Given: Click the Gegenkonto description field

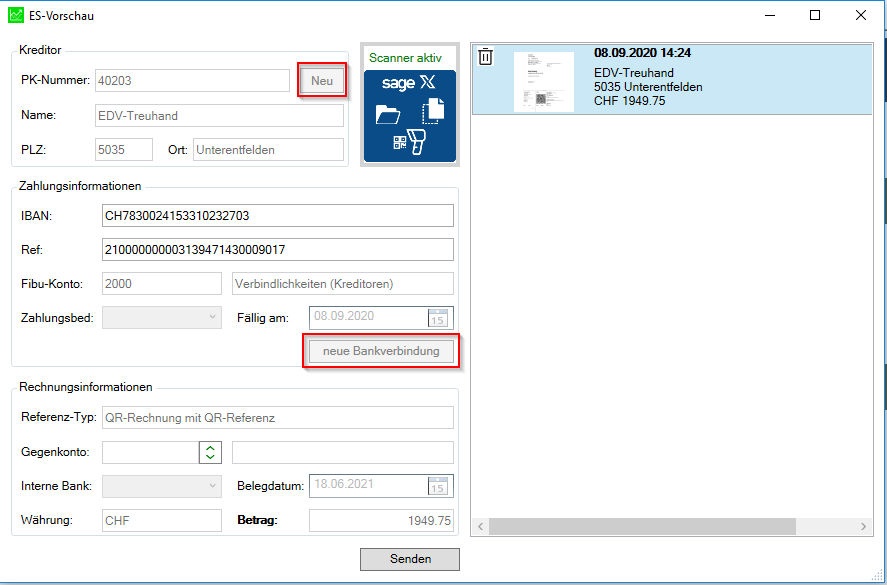Looking at the screenshot, I should 343,453.
